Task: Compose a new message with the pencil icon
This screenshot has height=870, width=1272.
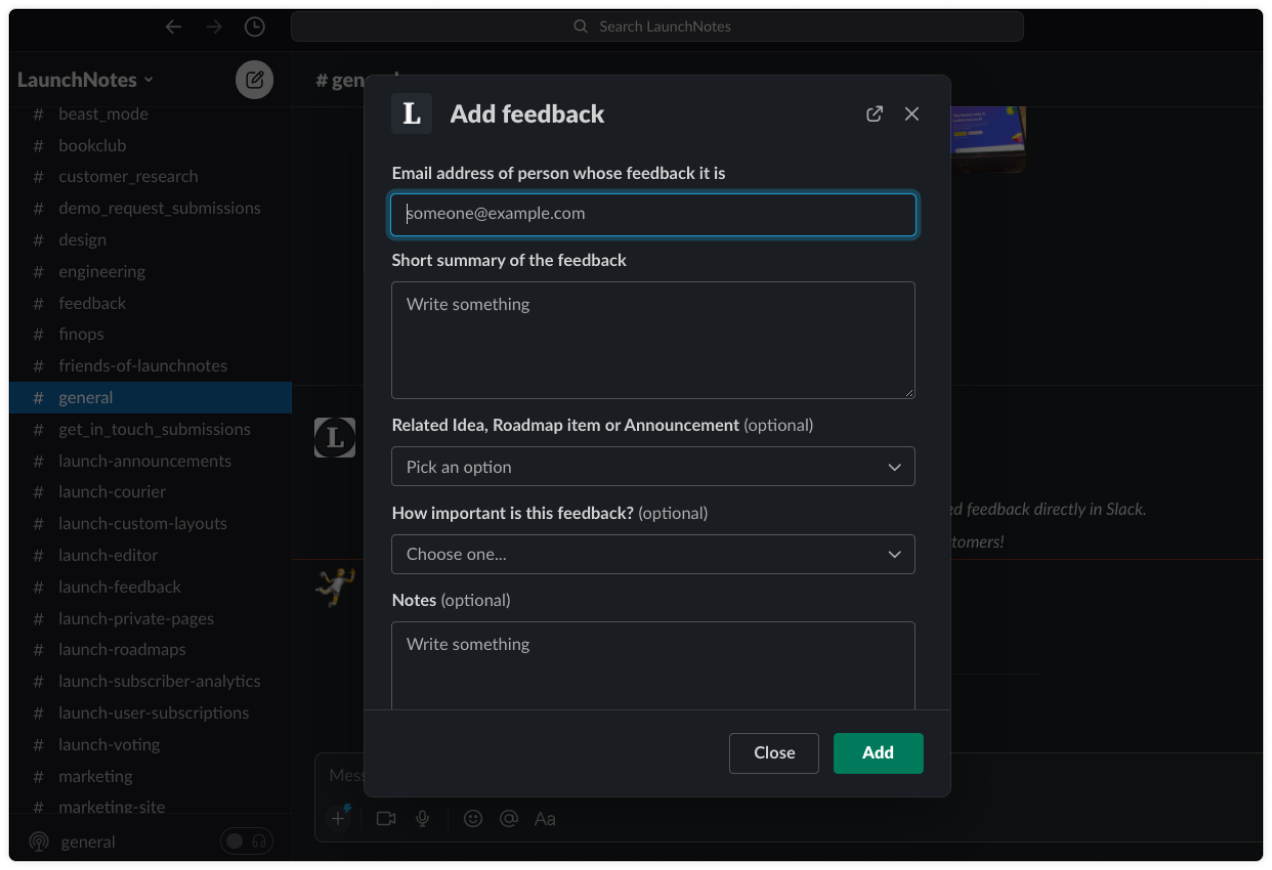Action: (254, 80)
